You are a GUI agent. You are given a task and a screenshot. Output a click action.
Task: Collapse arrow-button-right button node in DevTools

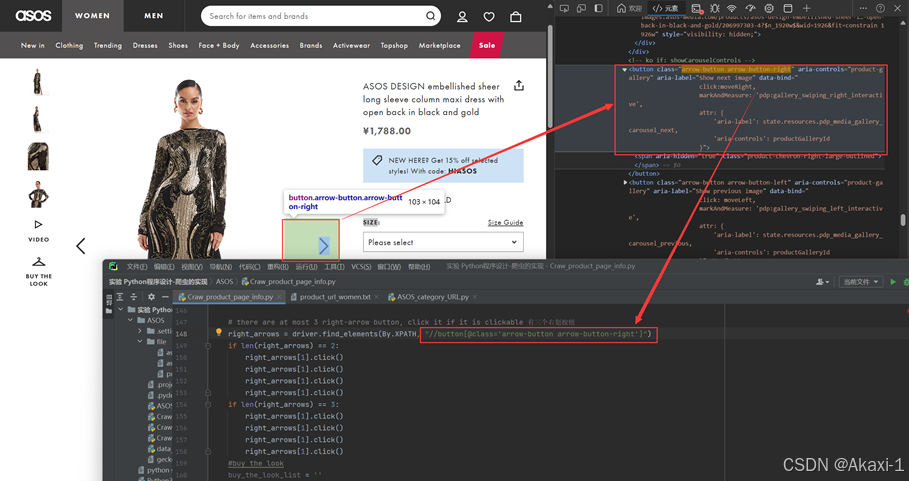[x=624, y=70]
